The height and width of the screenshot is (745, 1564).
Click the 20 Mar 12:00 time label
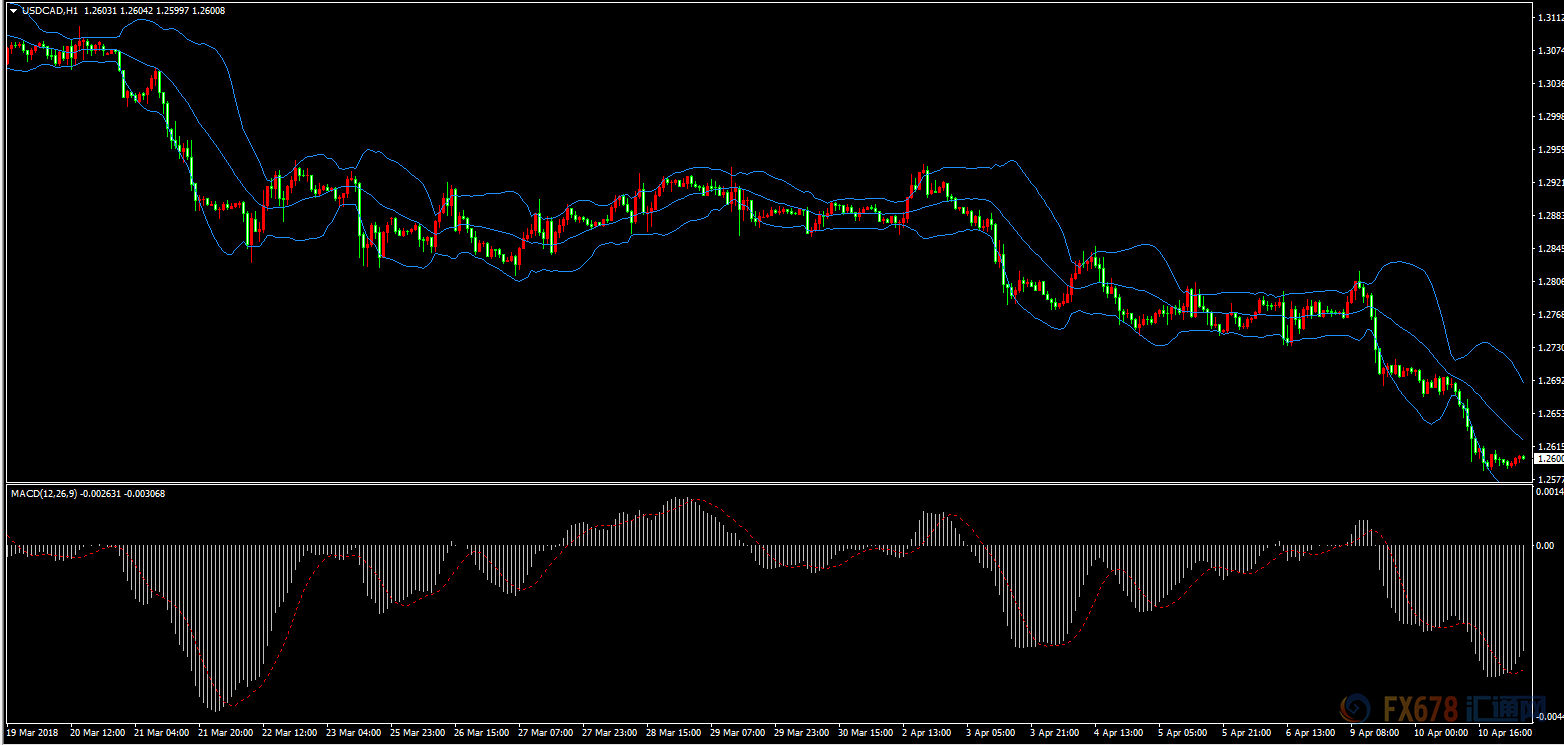[97, 733]
